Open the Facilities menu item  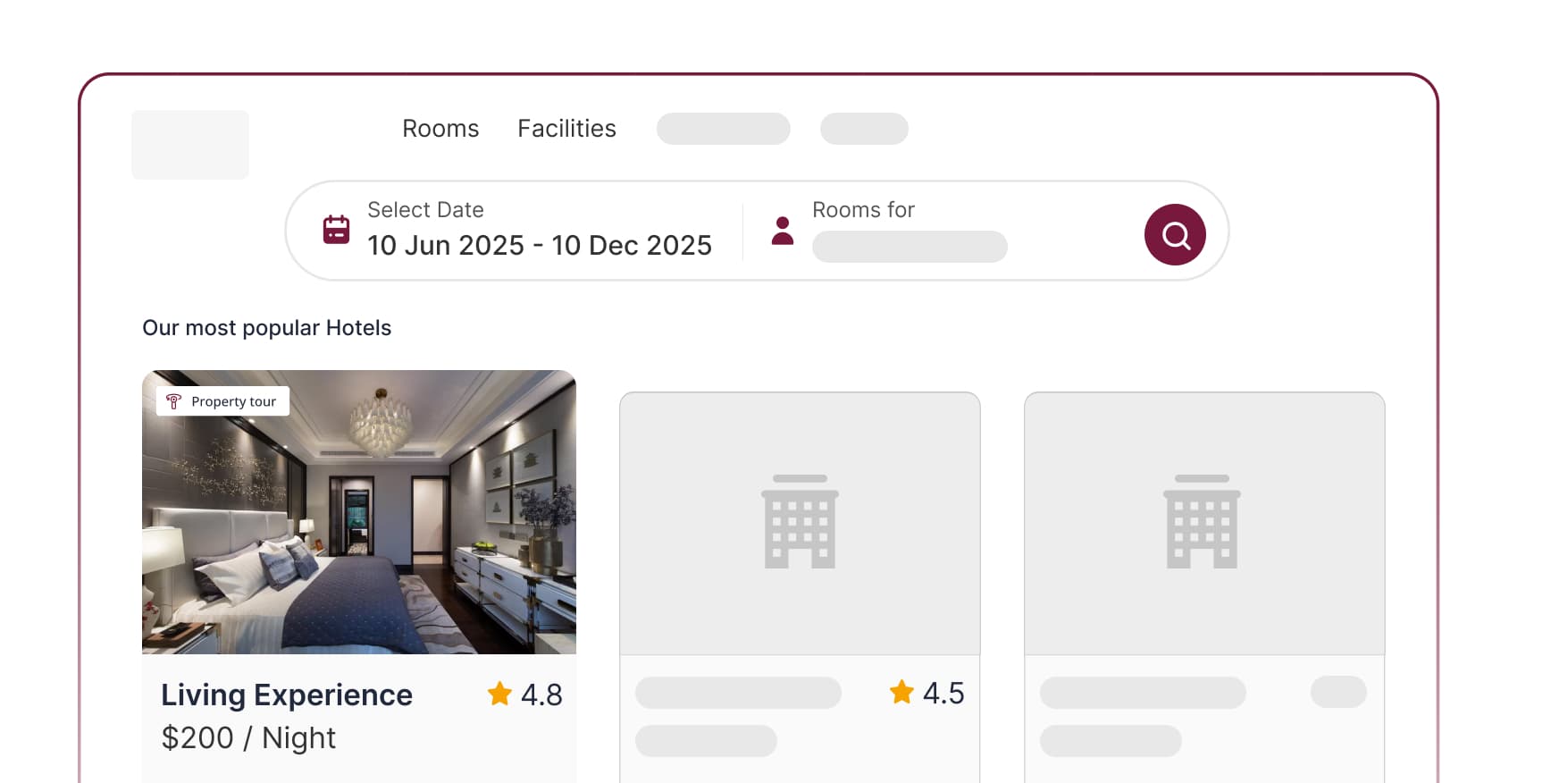point(566,129)
